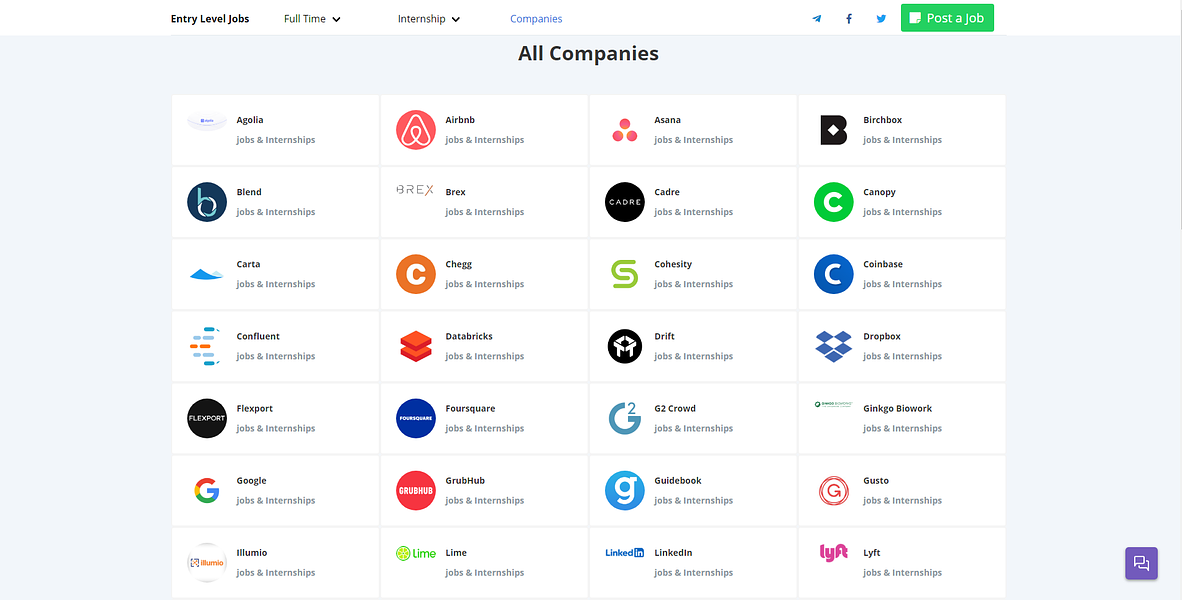Click the Canopy company name

click(880, 192)
